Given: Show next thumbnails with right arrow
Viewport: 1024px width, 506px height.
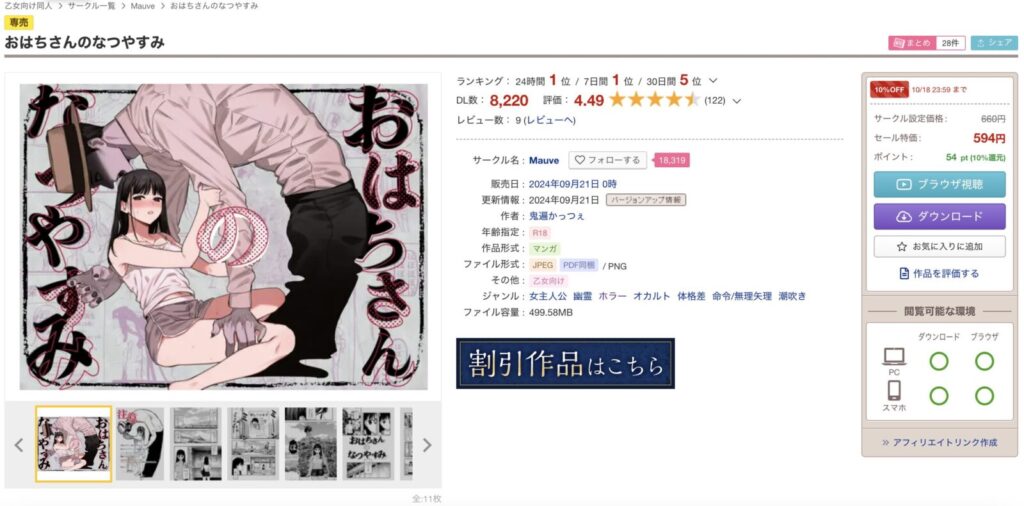Looking at the screenshot, I should 427,445.
